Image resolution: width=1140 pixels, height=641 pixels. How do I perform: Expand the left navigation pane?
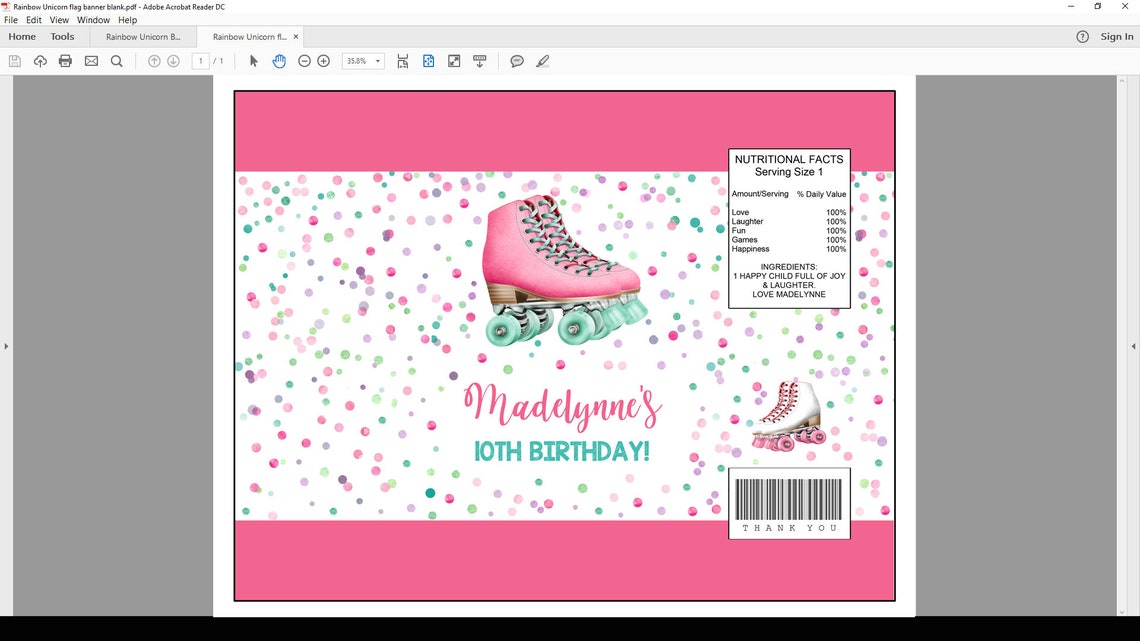(7, 346)
